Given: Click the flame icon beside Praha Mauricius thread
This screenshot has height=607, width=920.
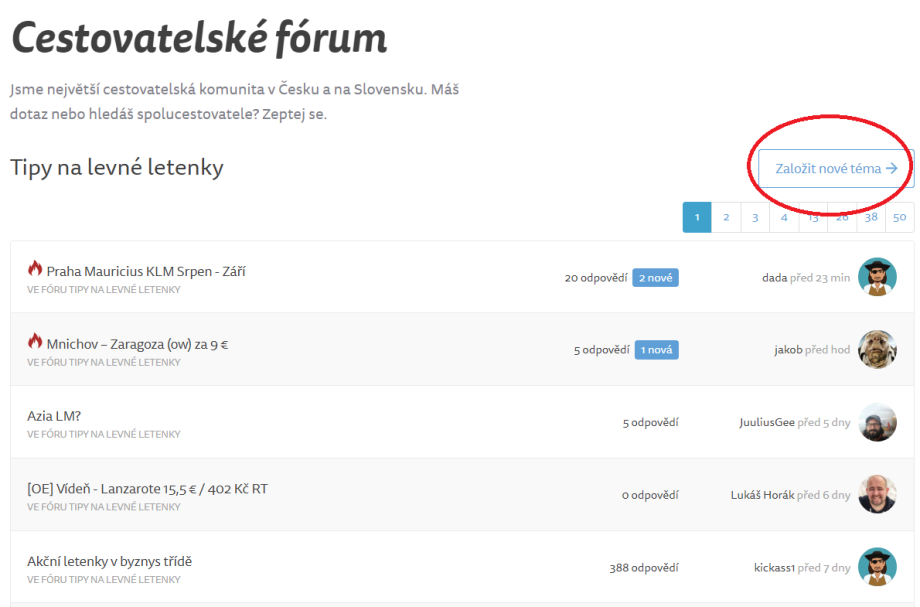Looking at the screenshot, I should 35,269.
